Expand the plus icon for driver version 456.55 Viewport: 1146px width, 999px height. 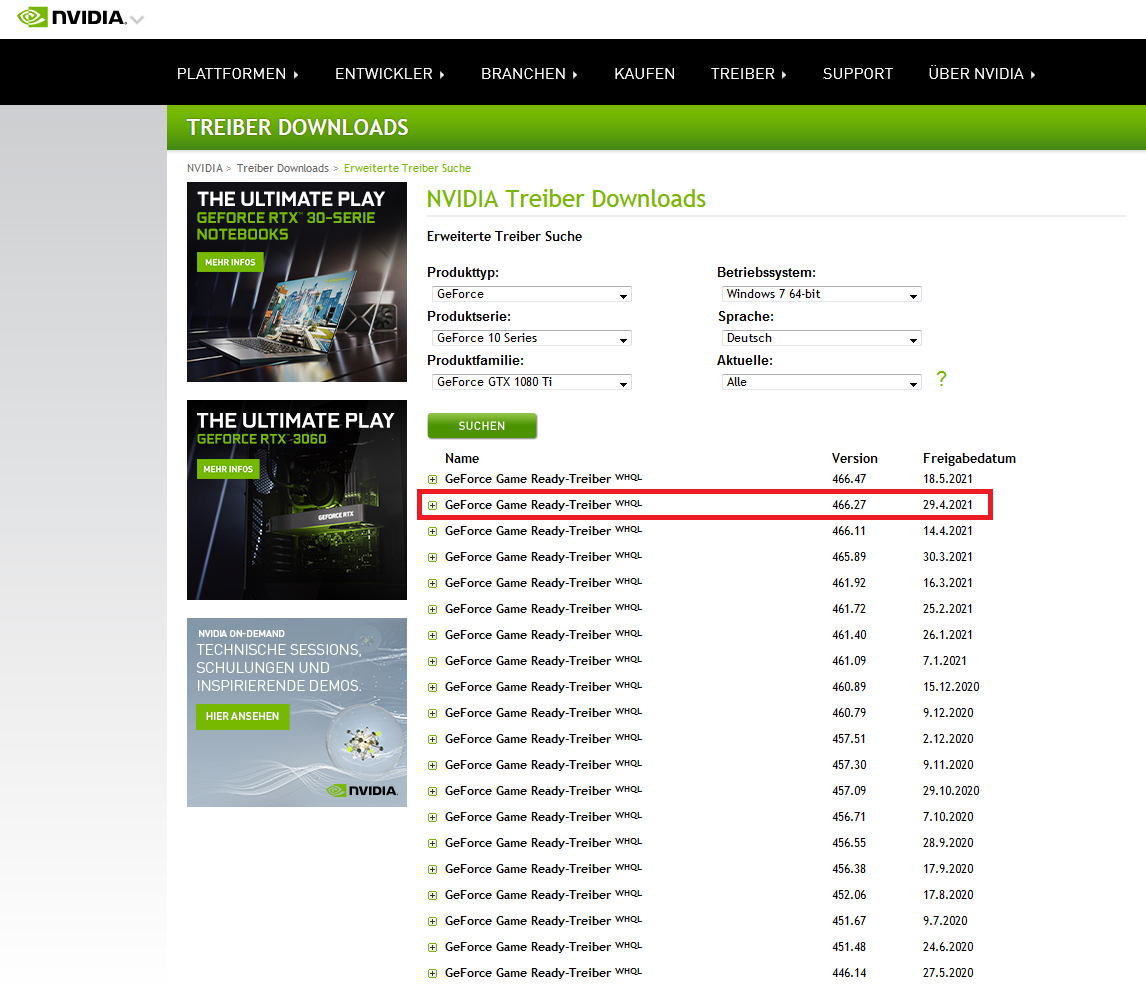point(433,843)
